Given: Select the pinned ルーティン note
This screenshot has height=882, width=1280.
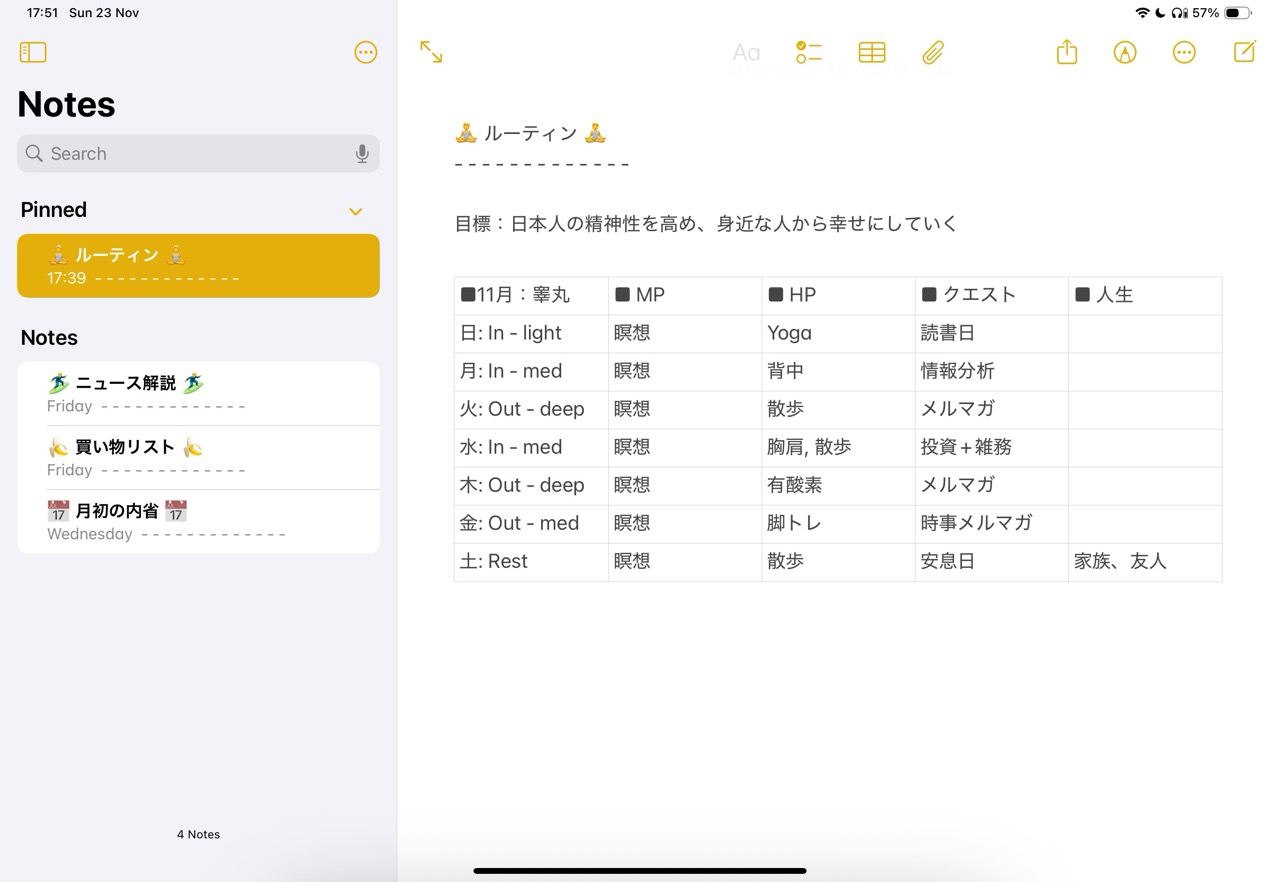Looking at the screenshot, I should pos(198,266).
